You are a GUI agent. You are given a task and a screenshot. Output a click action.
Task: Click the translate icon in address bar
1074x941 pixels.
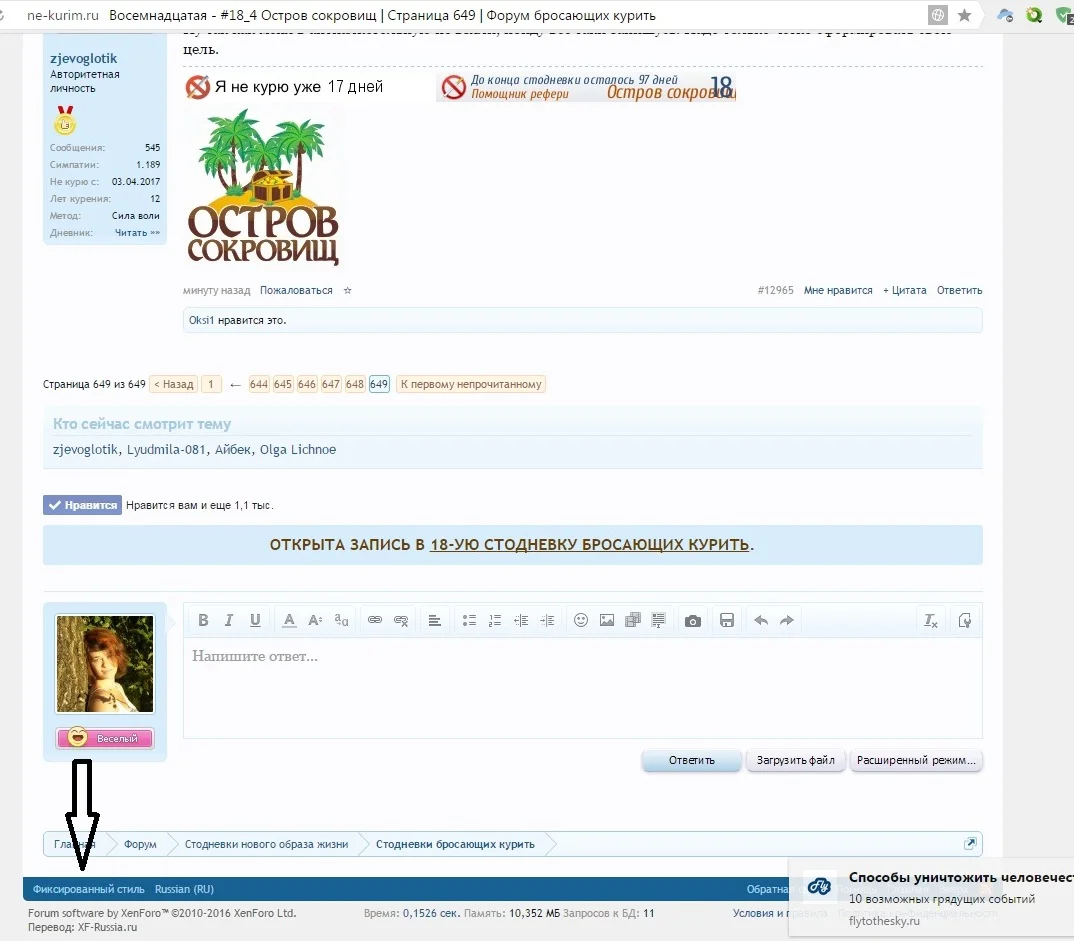coord(938,15)
